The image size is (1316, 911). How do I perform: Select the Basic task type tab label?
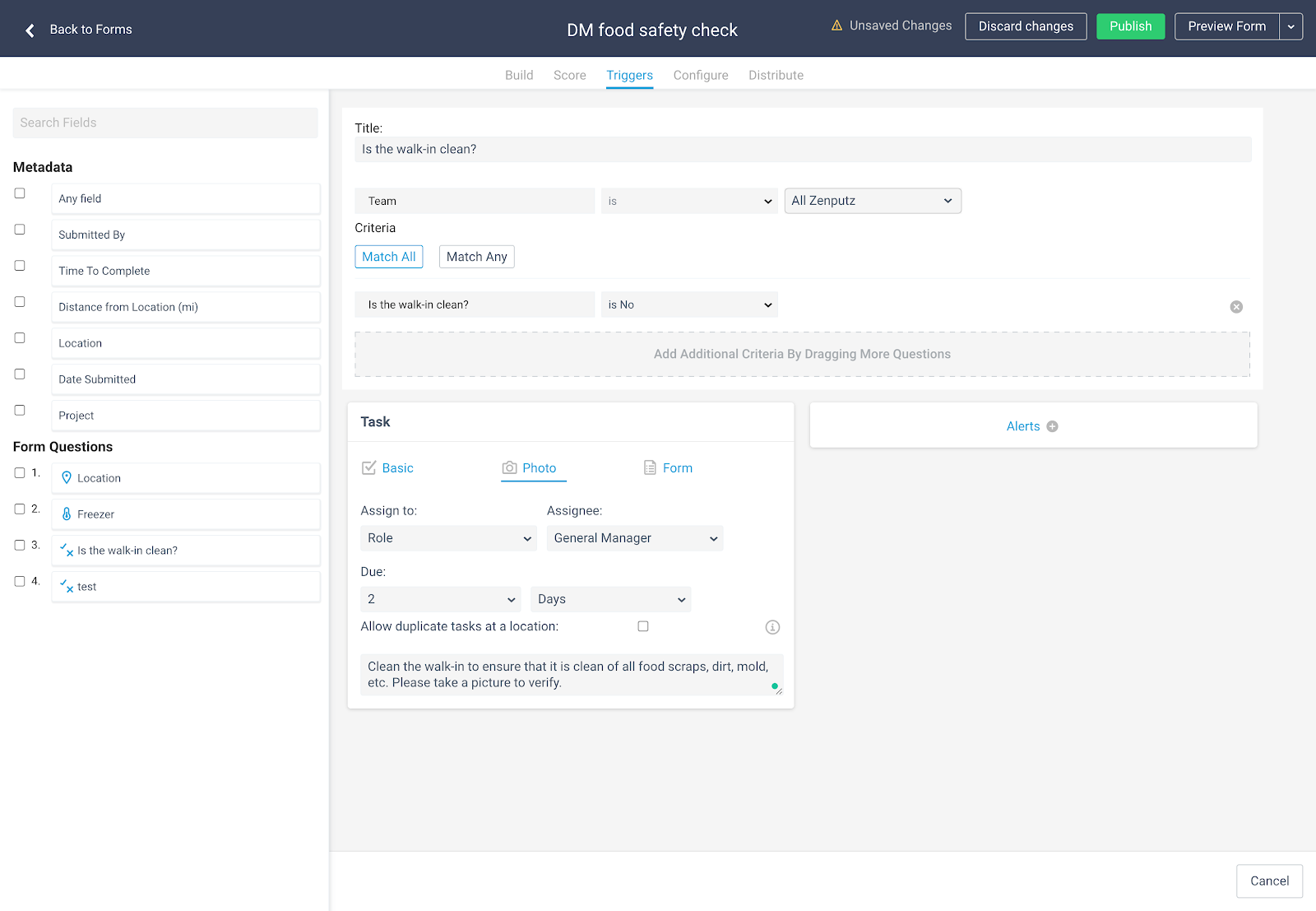(x=398, y=467)
